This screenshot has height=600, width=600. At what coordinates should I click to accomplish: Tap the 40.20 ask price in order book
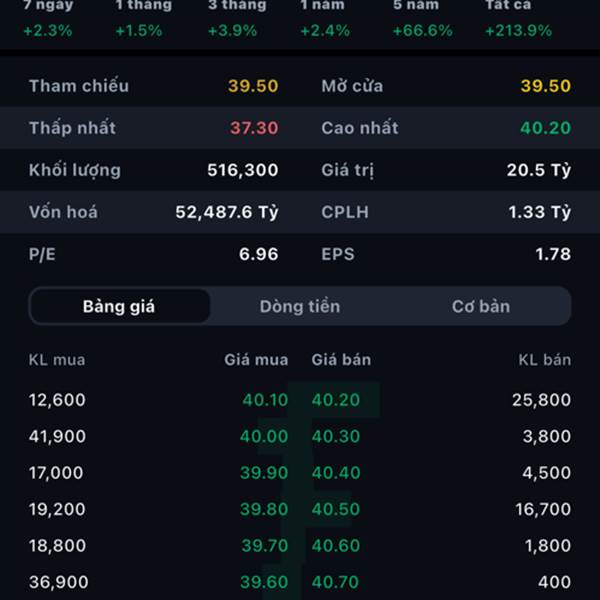tap(336, 400)
